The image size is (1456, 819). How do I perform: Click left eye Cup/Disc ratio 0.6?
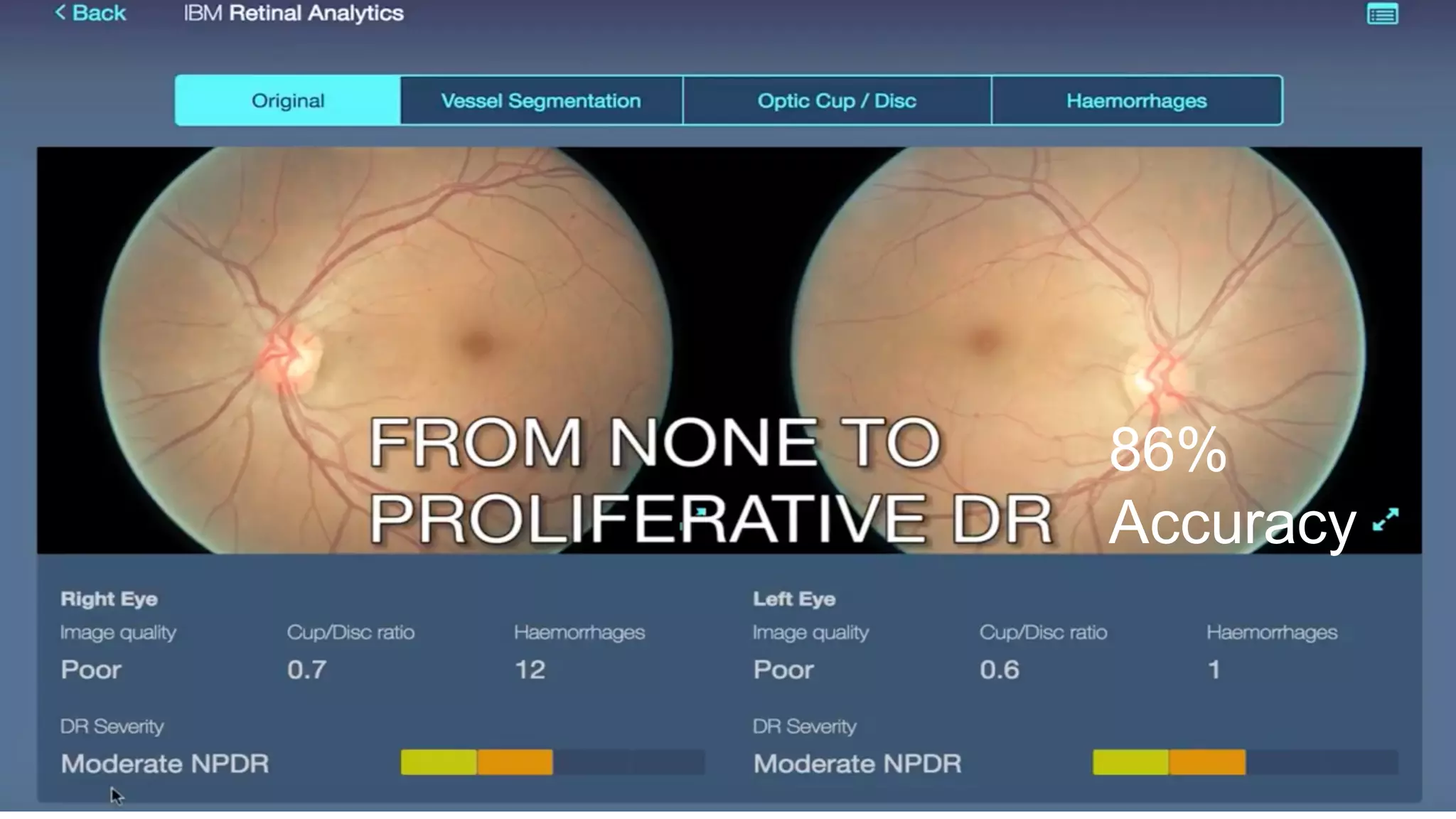pyautogui.click(x=999, y=670)
